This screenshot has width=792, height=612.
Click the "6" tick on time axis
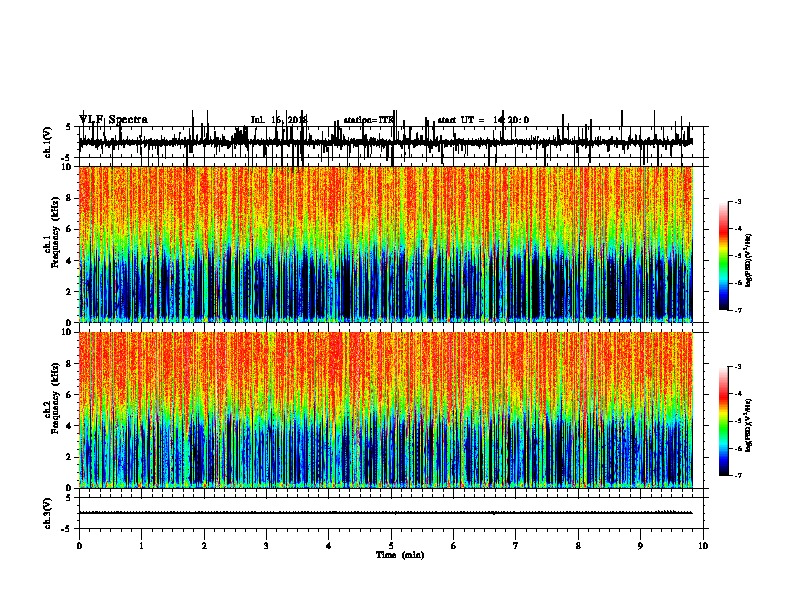point(454,546)
